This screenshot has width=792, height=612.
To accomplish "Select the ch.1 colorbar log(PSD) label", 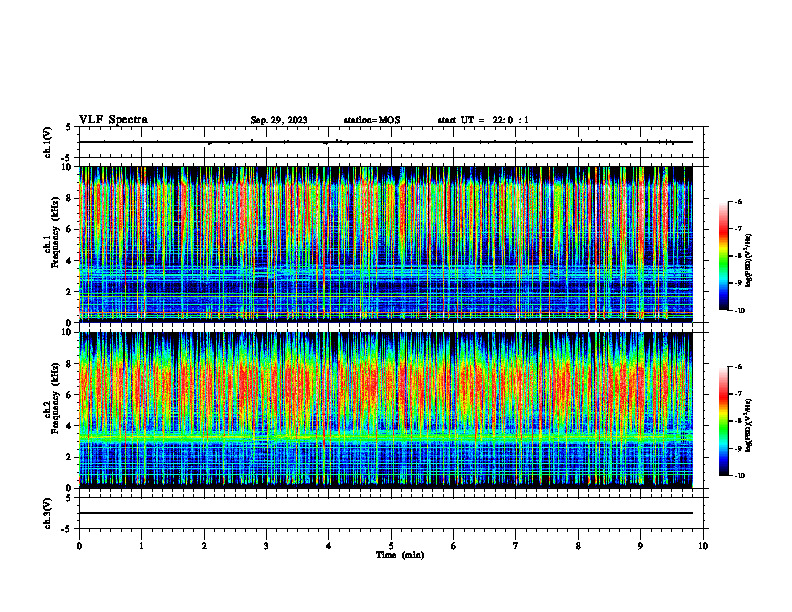I will [x=748, y=261].
